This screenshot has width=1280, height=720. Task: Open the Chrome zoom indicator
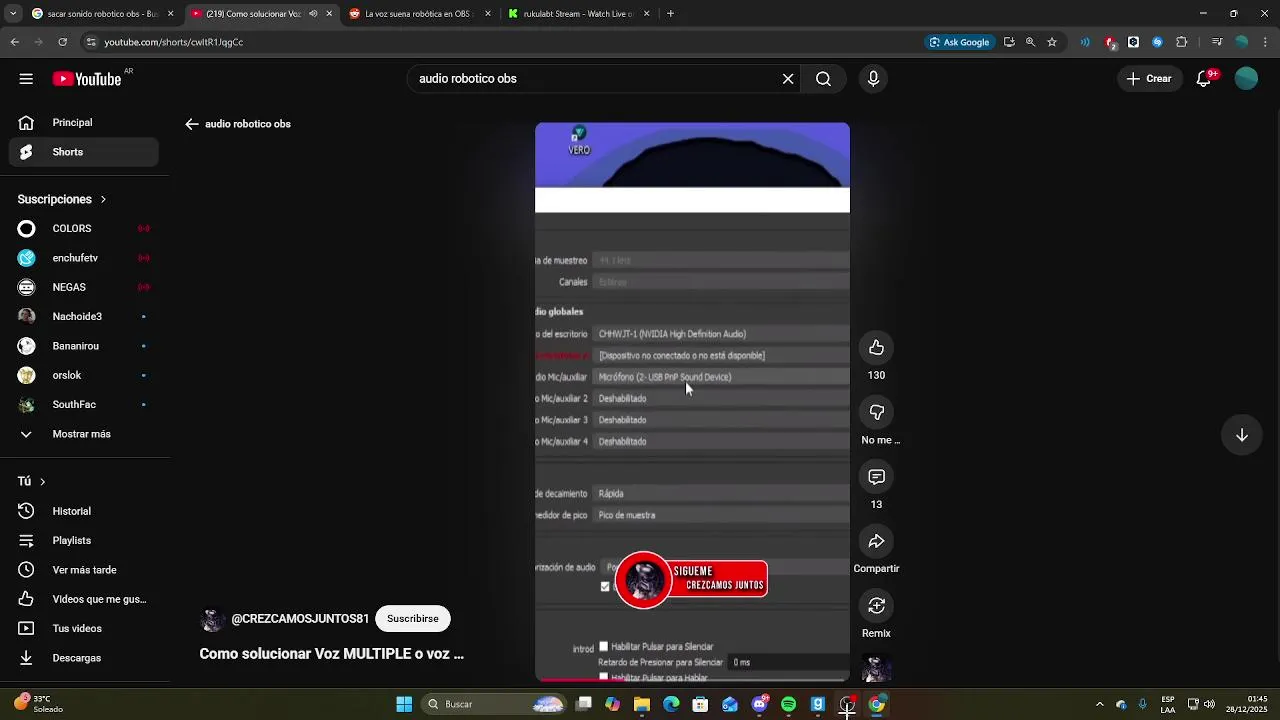point(1030,42)
